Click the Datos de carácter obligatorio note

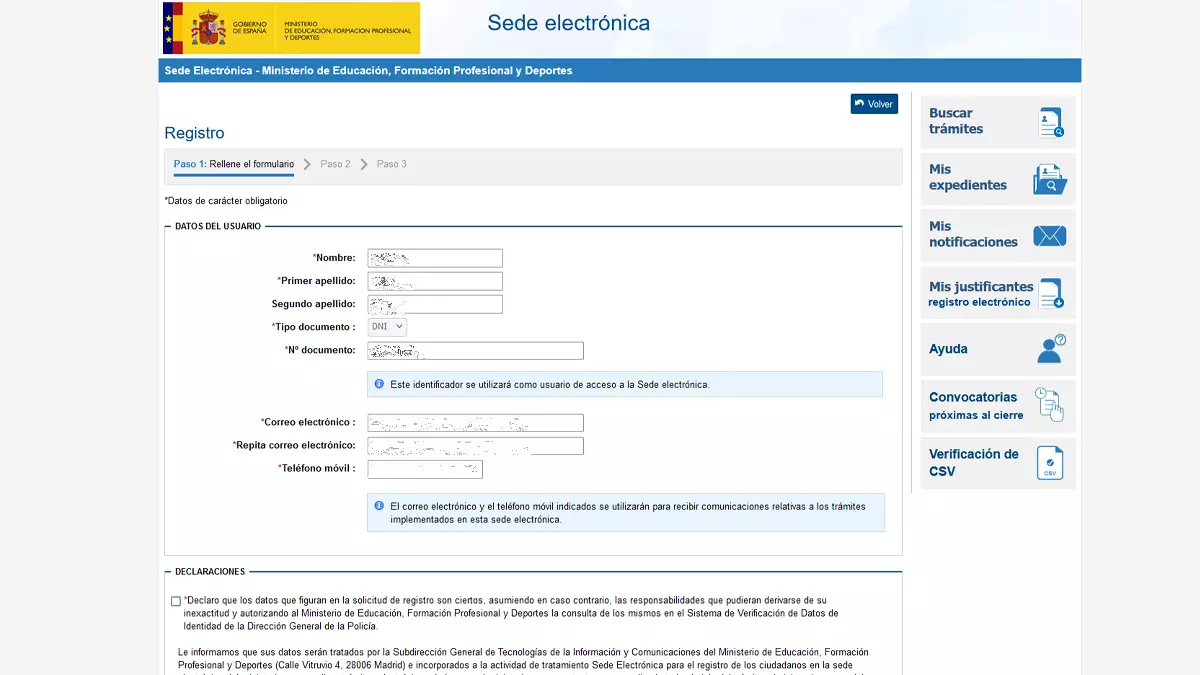[226, 201]
